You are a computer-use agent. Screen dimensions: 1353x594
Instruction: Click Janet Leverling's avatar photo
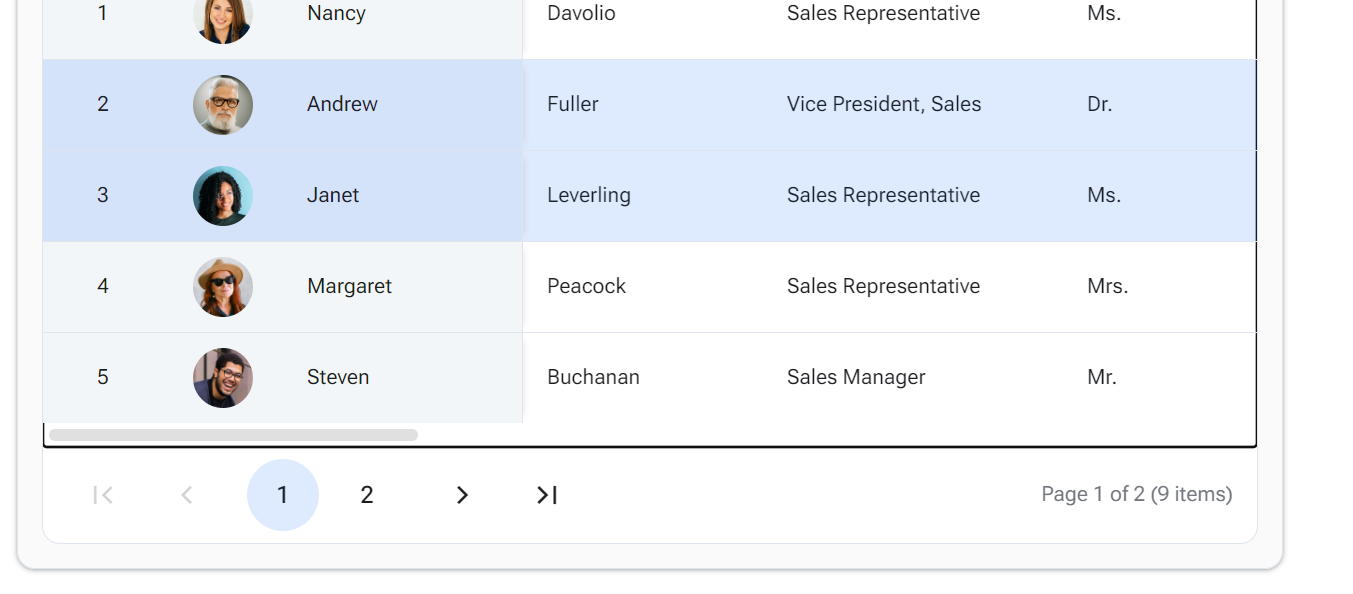(x=223, y=196)
